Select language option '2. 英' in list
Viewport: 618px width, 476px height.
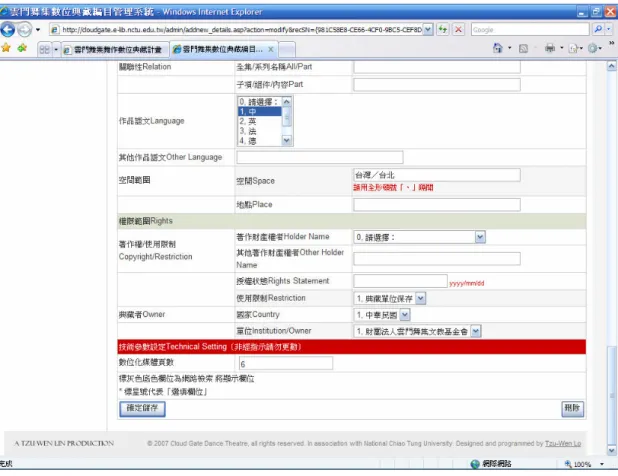pyautogui.click(x=259, y=121)
